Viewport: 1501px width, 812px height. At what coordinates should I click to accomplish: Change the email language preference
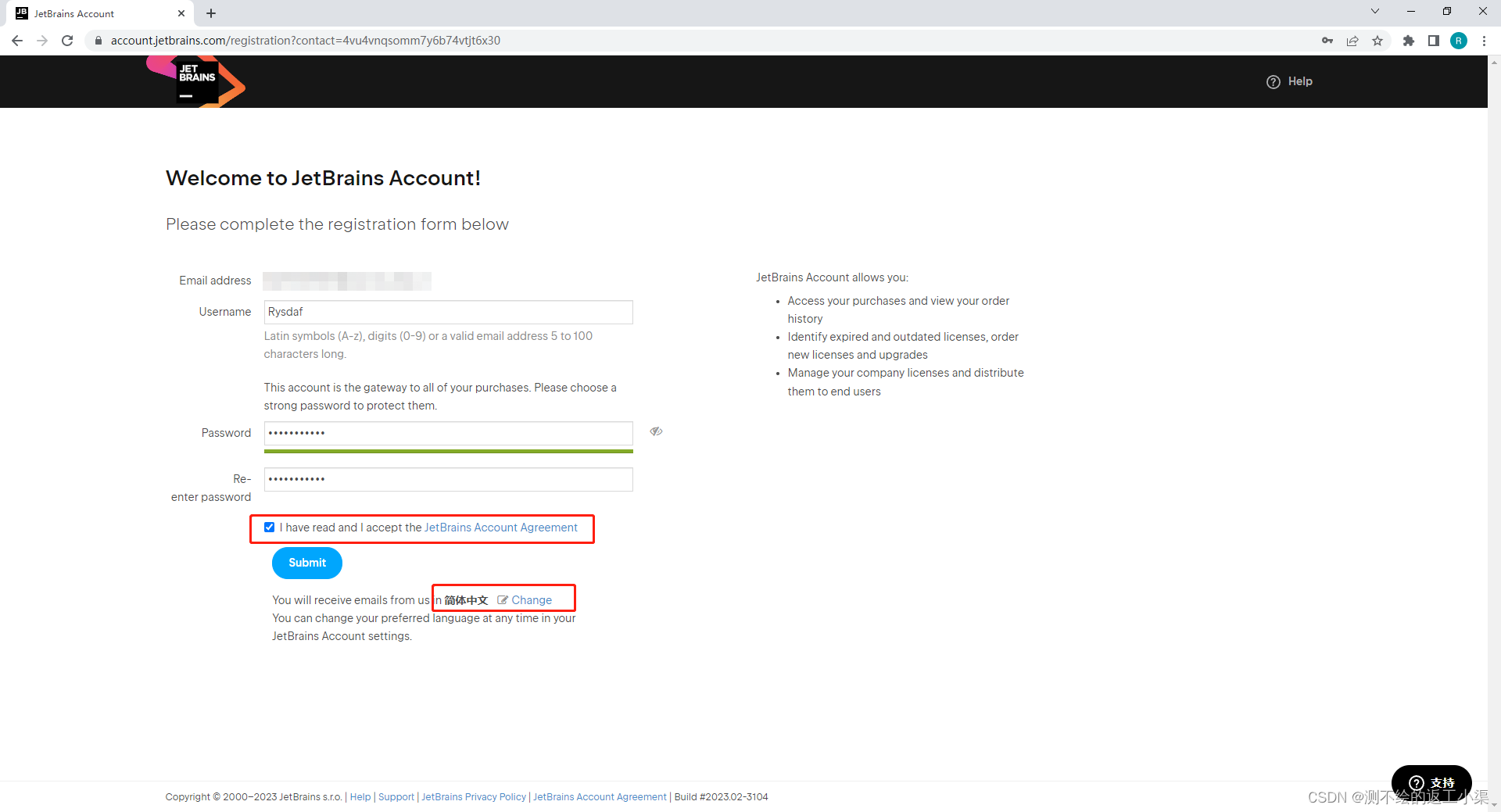532,600
